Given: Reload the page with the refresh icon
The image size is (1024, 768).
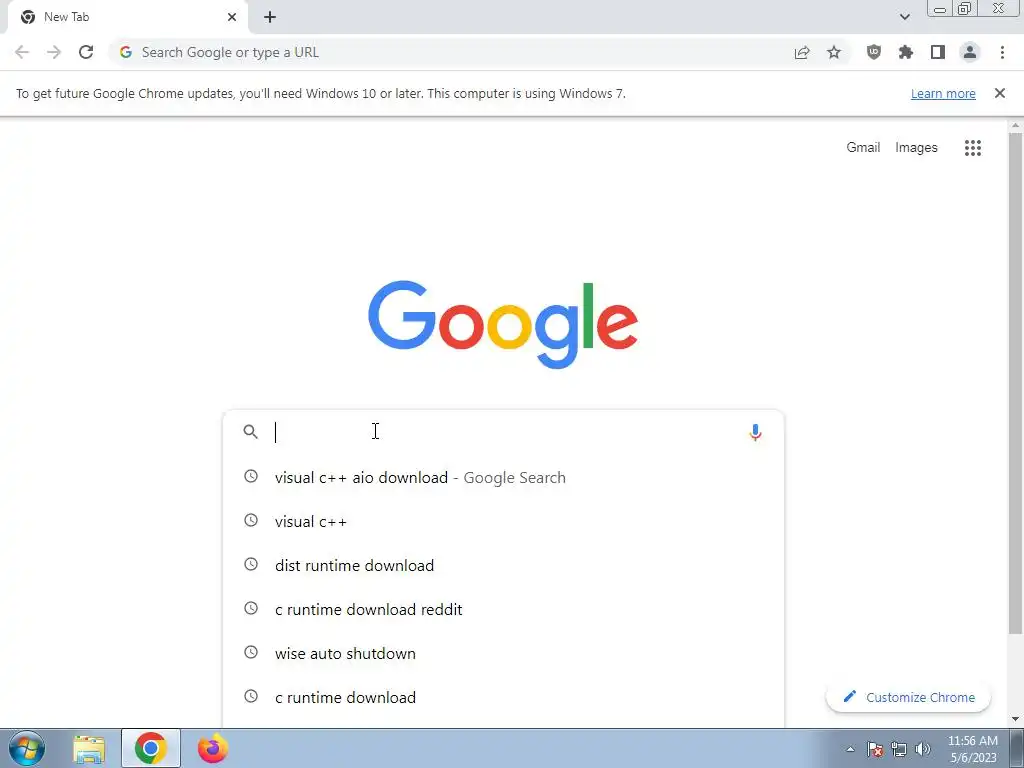Looking at the screenshot, I should click(x=86, y=52).
